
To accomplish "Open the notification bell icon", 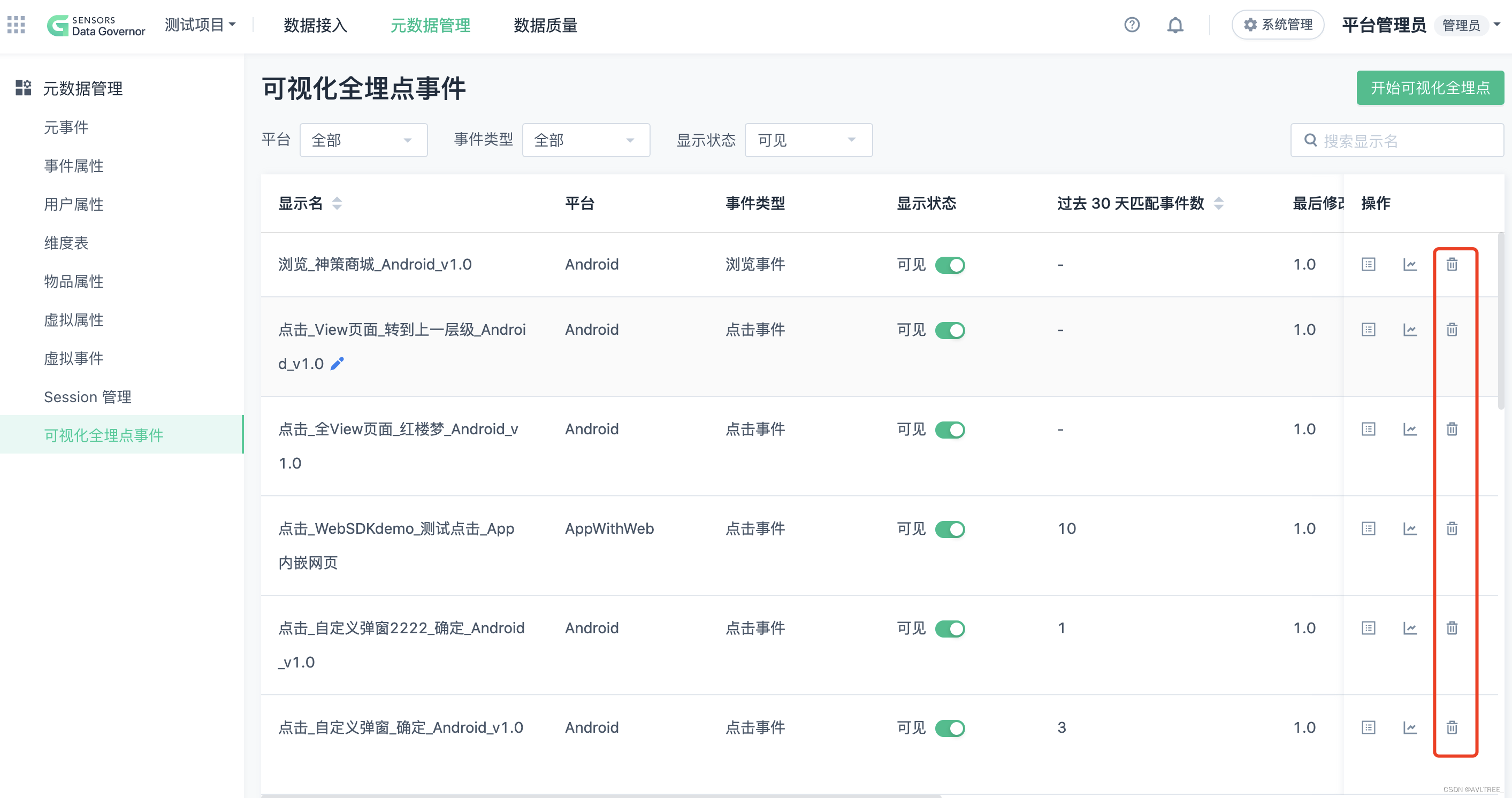I will coord(1174,25).
